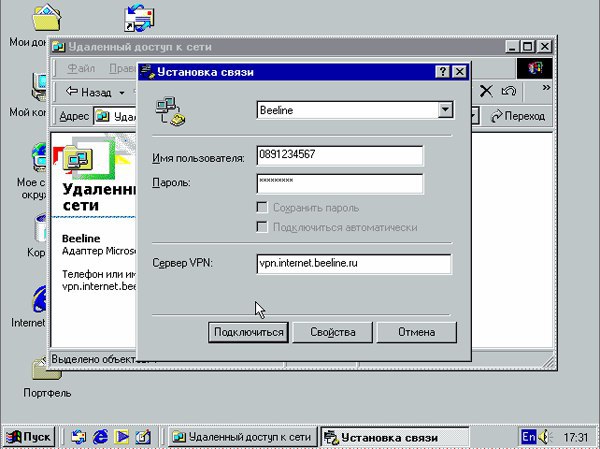Open the Пуск start menu
Viewport: 600px width, 449px height.
pos(29,437)
